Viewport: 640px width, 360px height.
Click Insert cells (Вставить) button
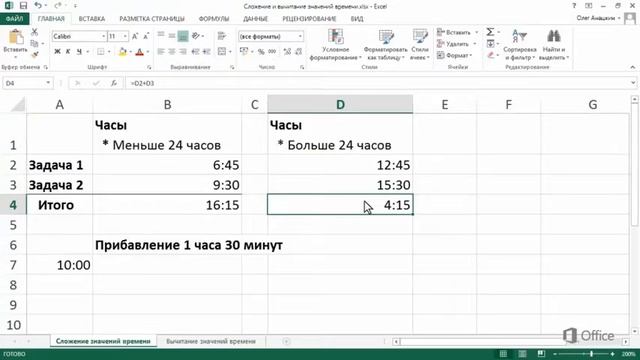click(455, 32)
